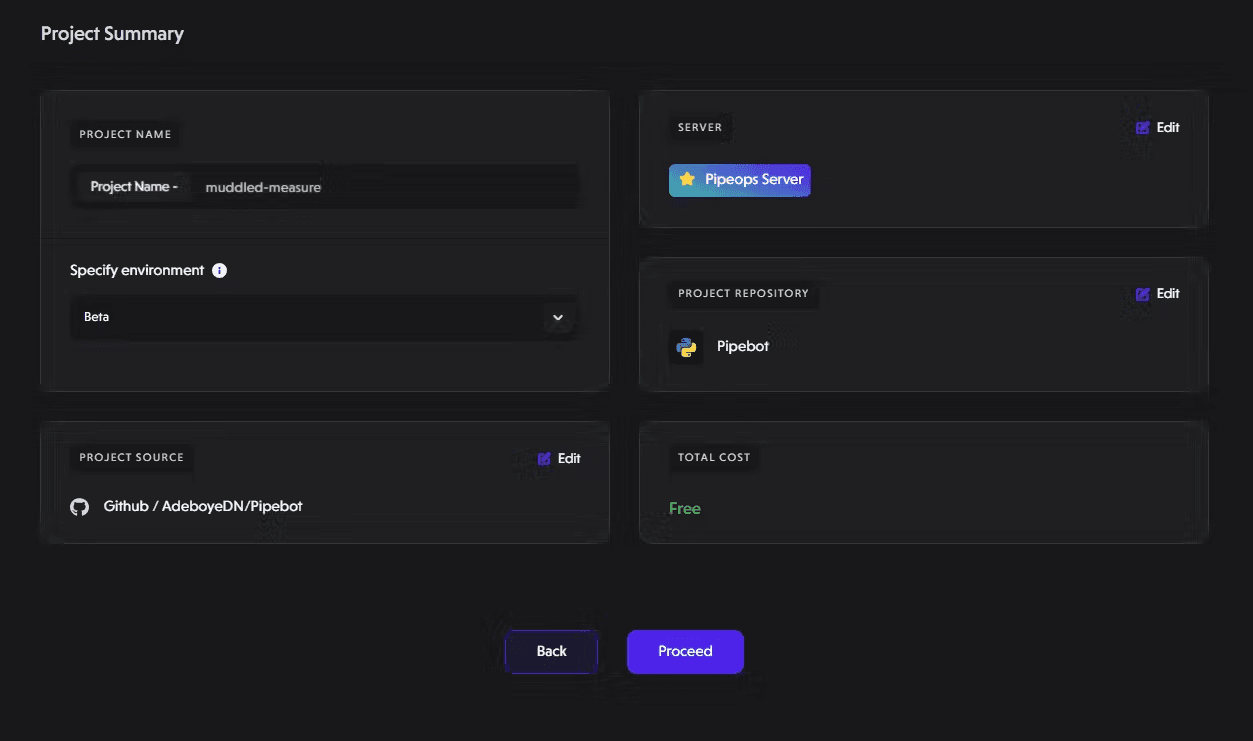The image size is (1253, 741).
Task: Click the Python logo beside Pipebot
Action: click(686, 347)
